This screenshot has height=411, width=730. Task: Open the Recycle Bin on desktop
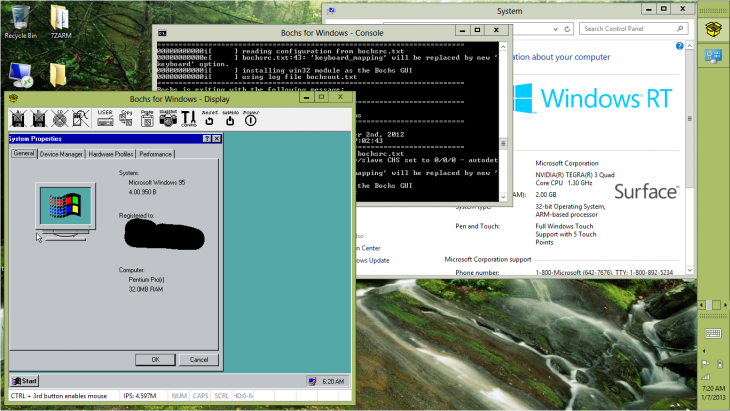[20, 20]
